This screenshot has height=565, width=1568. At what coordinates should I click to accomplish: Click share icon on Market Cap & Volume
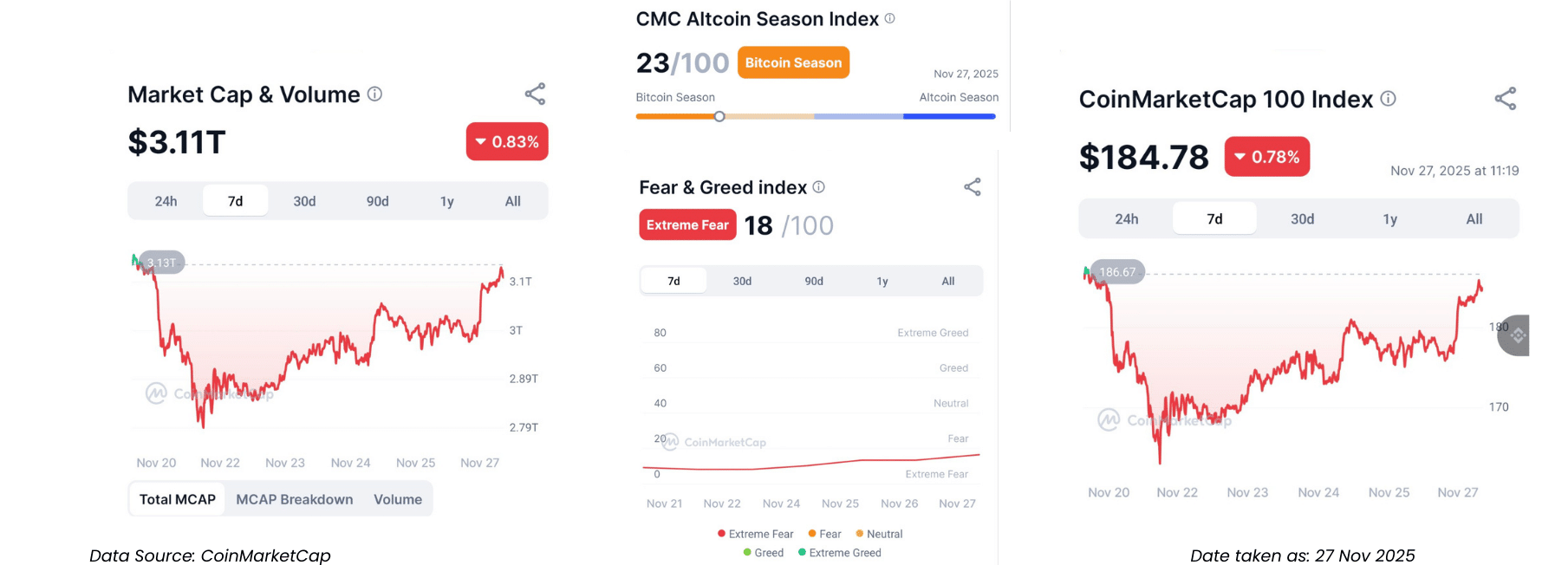click(535, 94)
